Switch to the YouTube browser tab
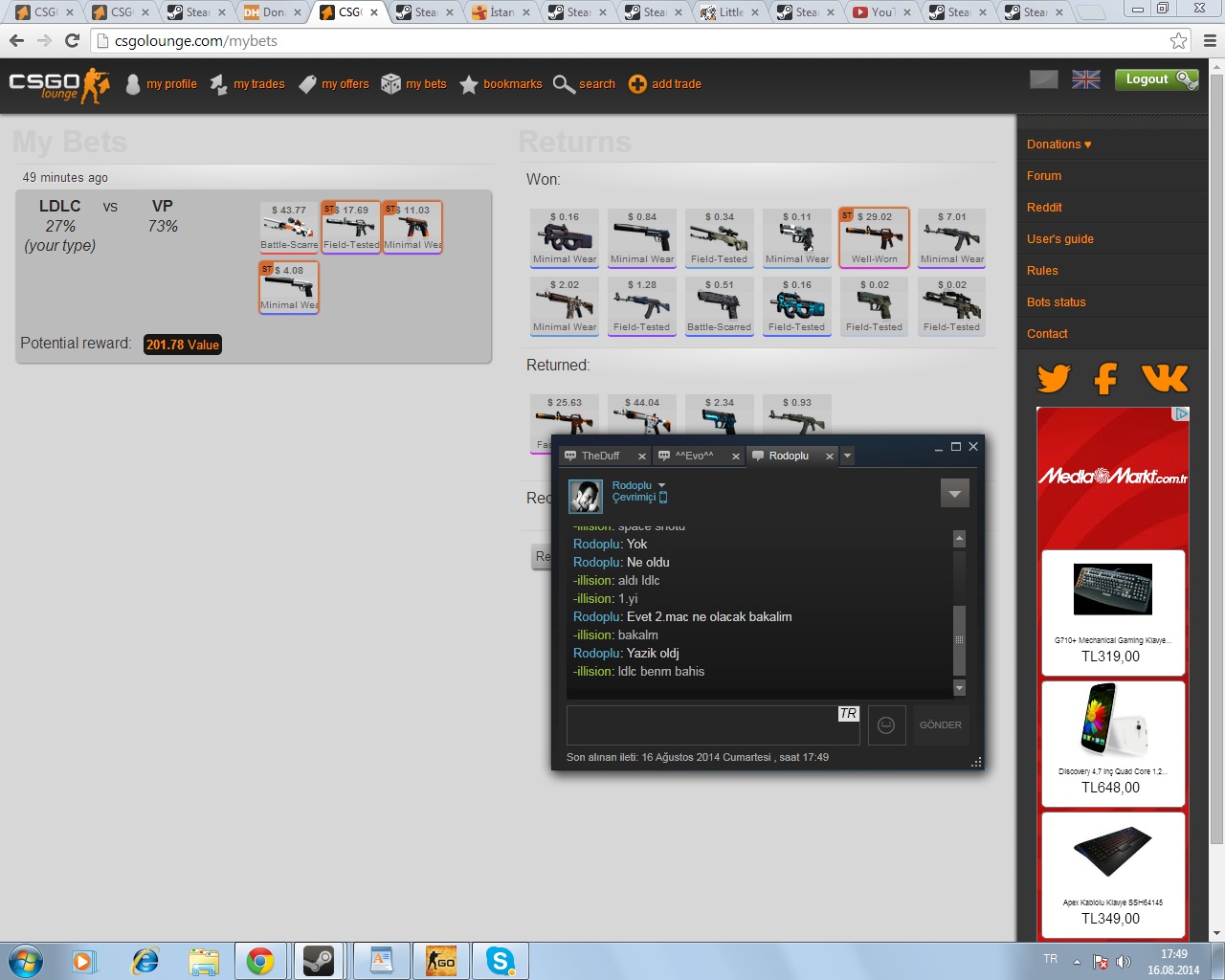Image resolution: width=1225 pixels, height=980 pixels. pos(882,12)
